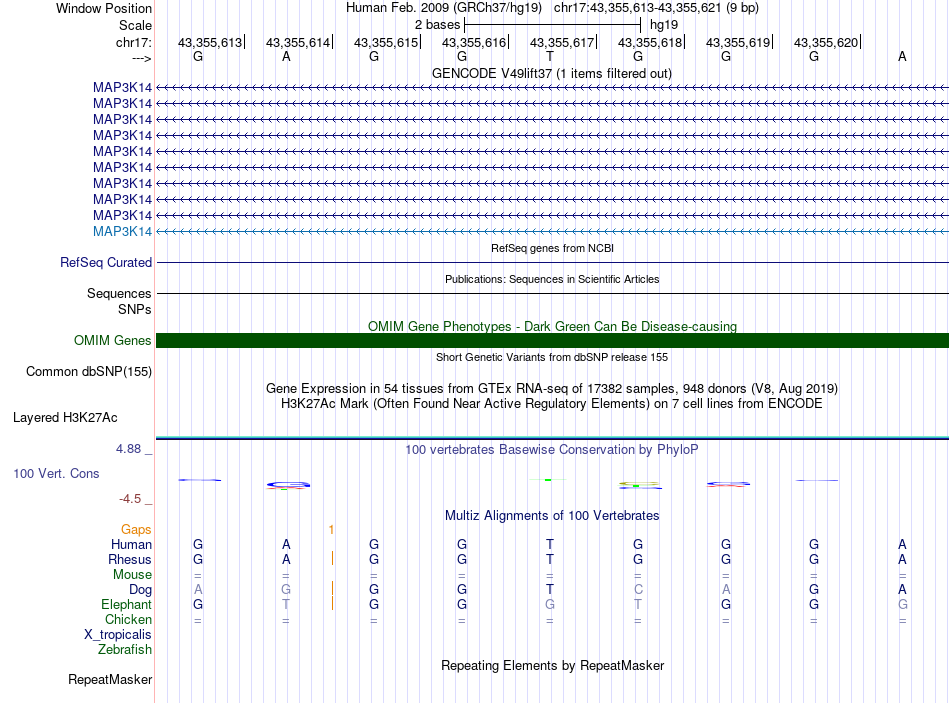Click the orange Gaps label
The image size is (950, 703).
point(136,530)
